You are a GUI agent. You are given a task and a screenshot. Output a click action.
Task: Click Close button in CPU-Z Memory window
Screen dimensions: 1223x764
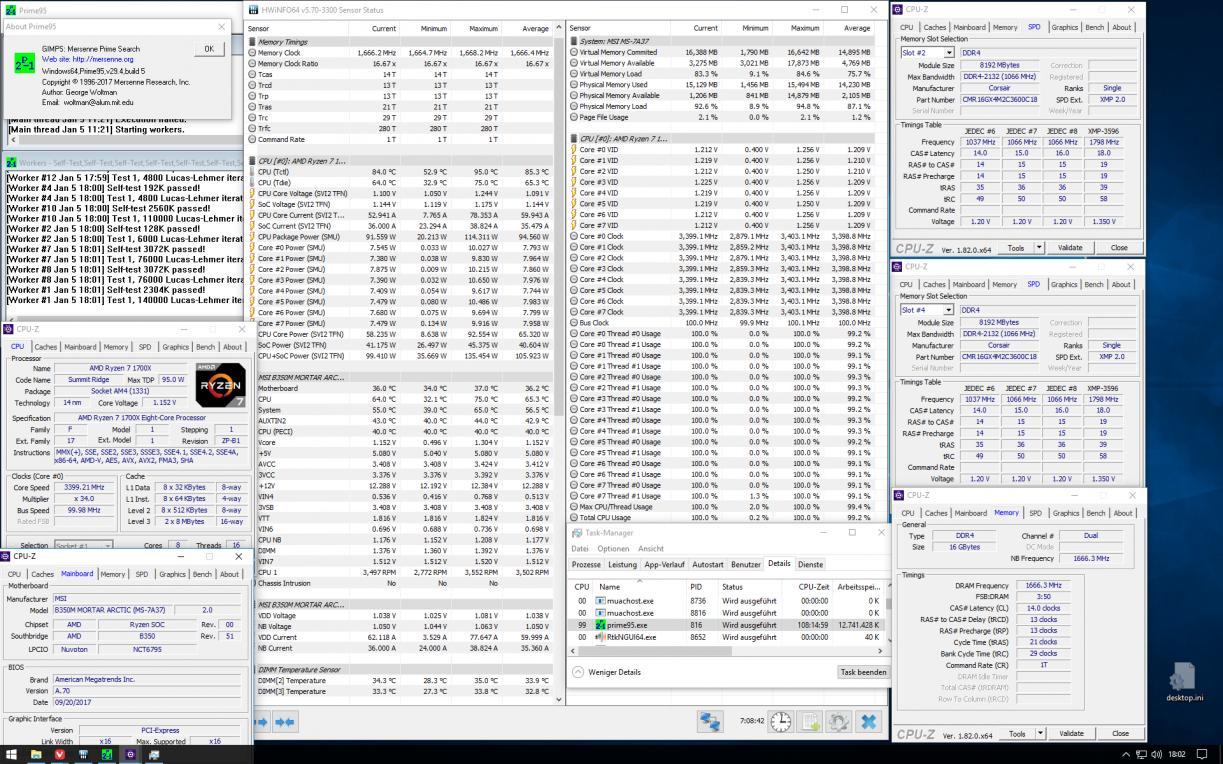coord(1119,733)
